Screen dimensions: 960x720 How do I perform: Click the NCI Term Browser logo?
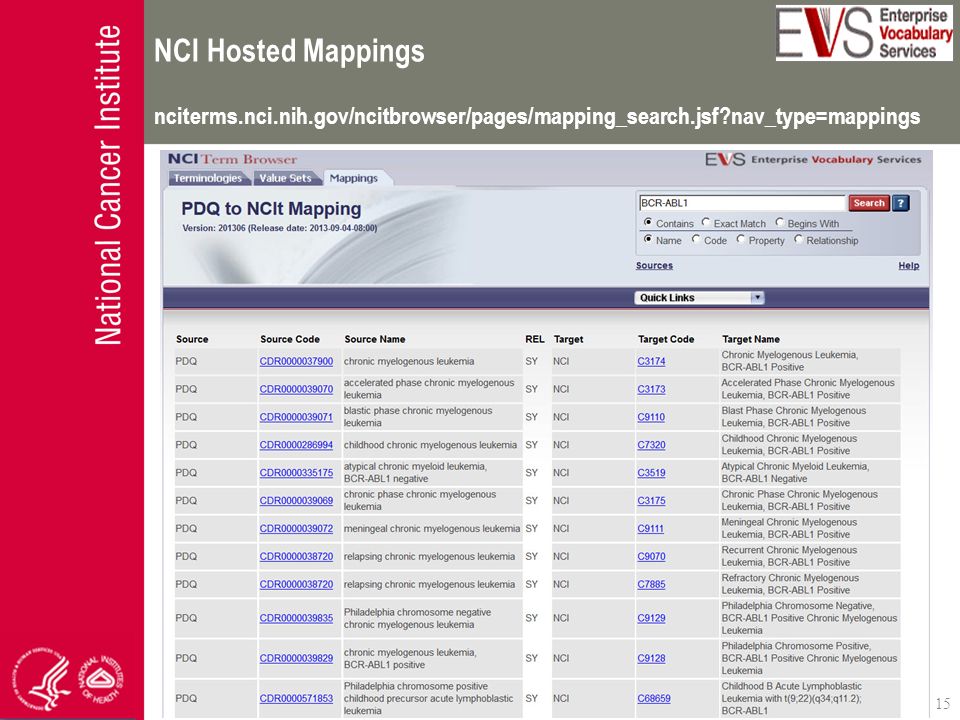click(x=232, y=159)
